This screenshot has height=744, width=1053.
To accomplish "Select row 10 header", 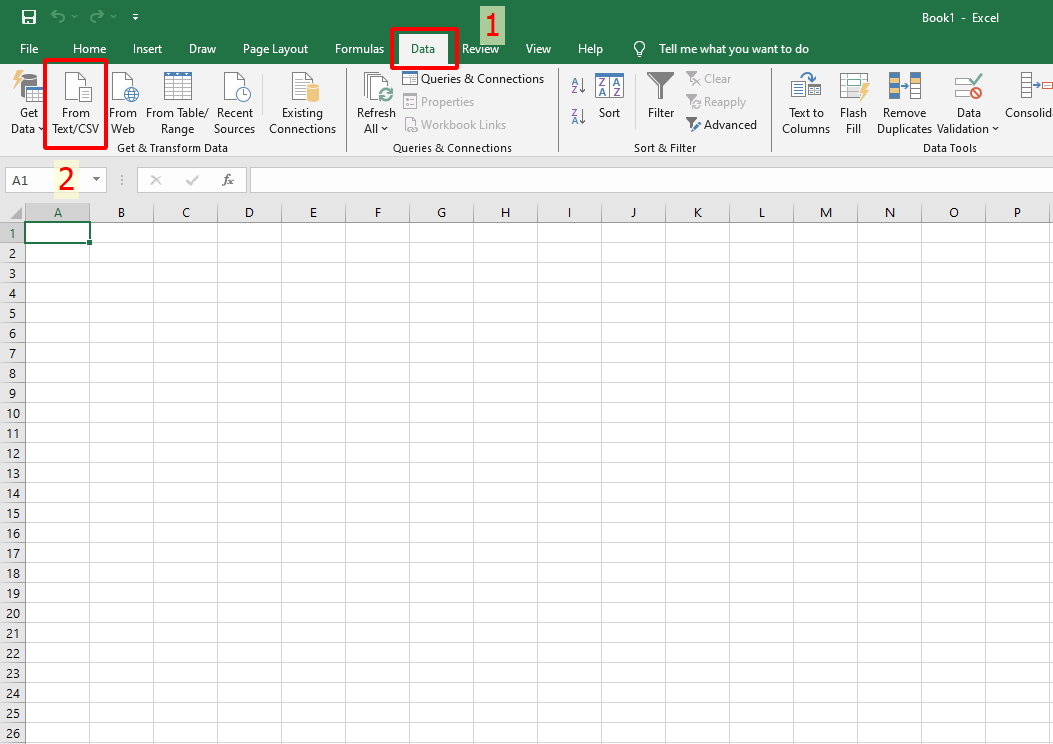I will (12, 413).
